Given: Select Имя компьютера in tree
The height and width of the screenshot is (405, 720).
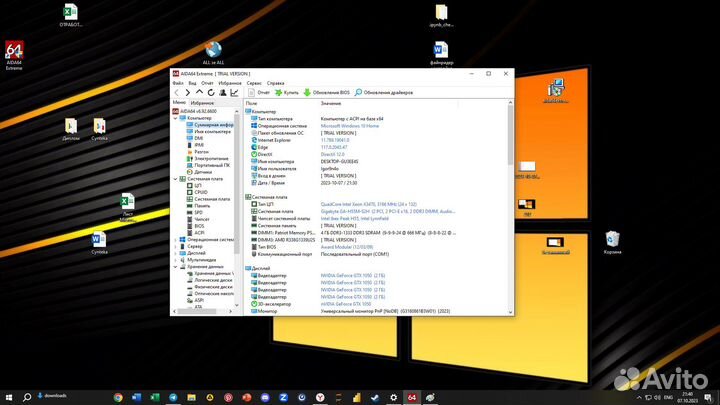Looking at the screenshot, I should click(x=208, y=132).
